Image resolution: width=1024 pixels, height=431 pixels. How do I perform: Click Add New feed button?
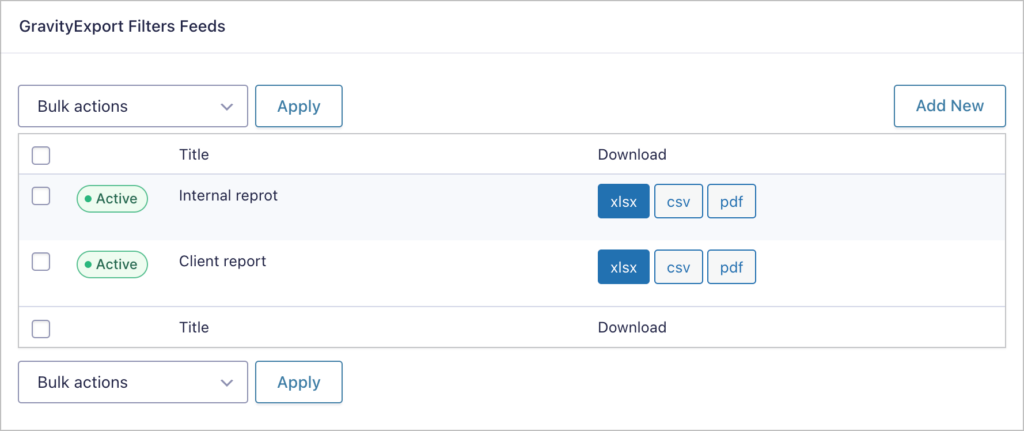[x=949, y=106]
